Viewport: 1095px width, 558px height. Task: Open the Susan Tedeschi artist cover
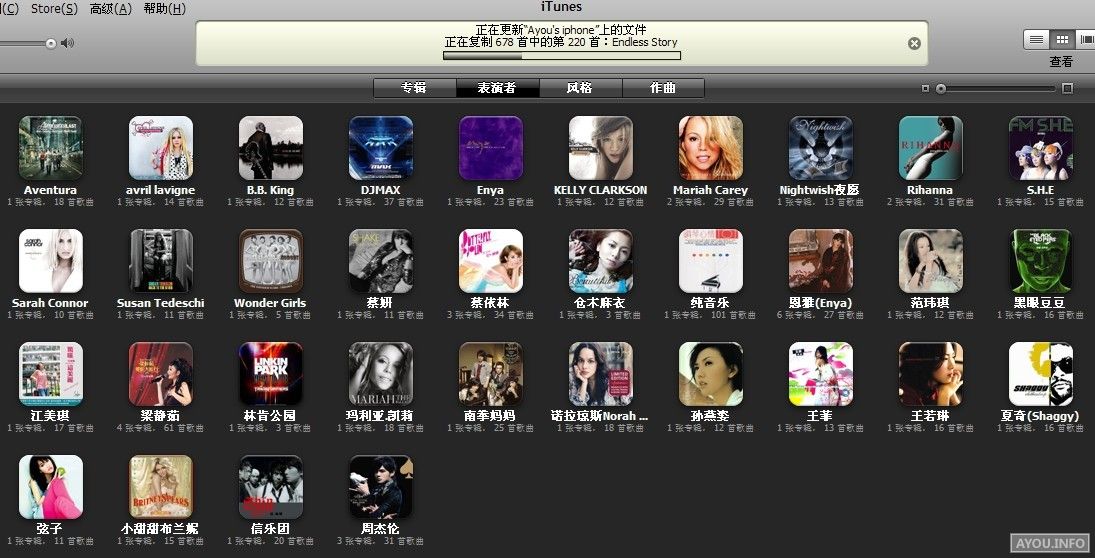(x=161, y=261)
